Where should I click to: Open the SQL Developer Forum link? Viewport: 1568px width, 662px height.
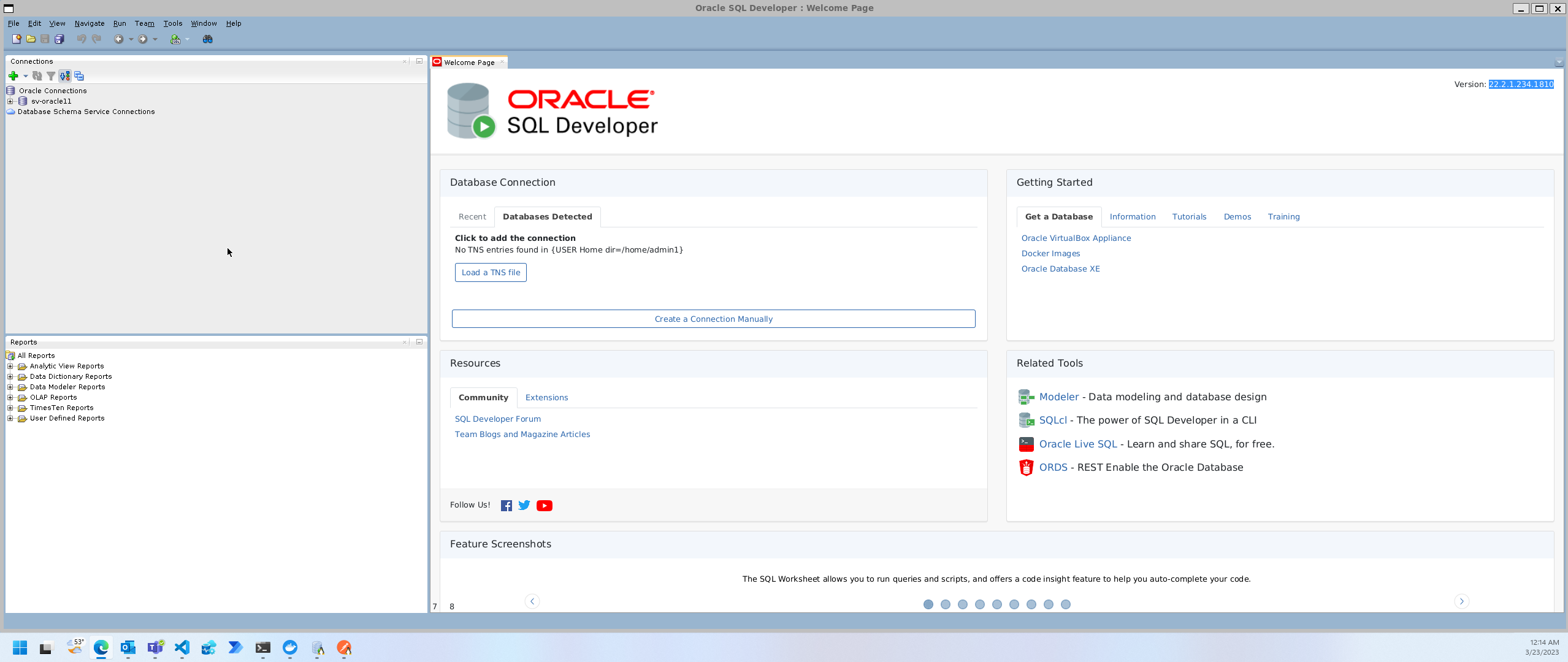point(497,419)
